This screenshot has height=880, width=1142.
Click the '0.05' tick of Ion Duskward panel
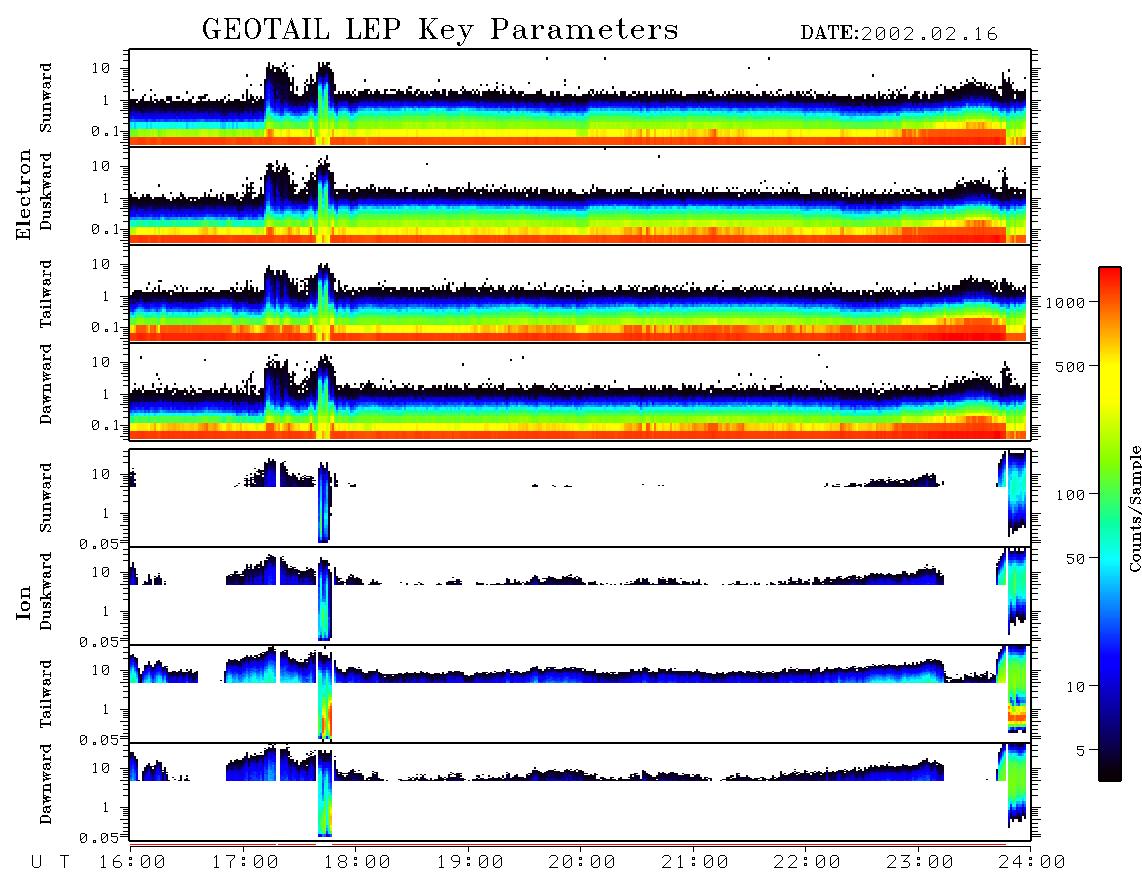point(98,642)
